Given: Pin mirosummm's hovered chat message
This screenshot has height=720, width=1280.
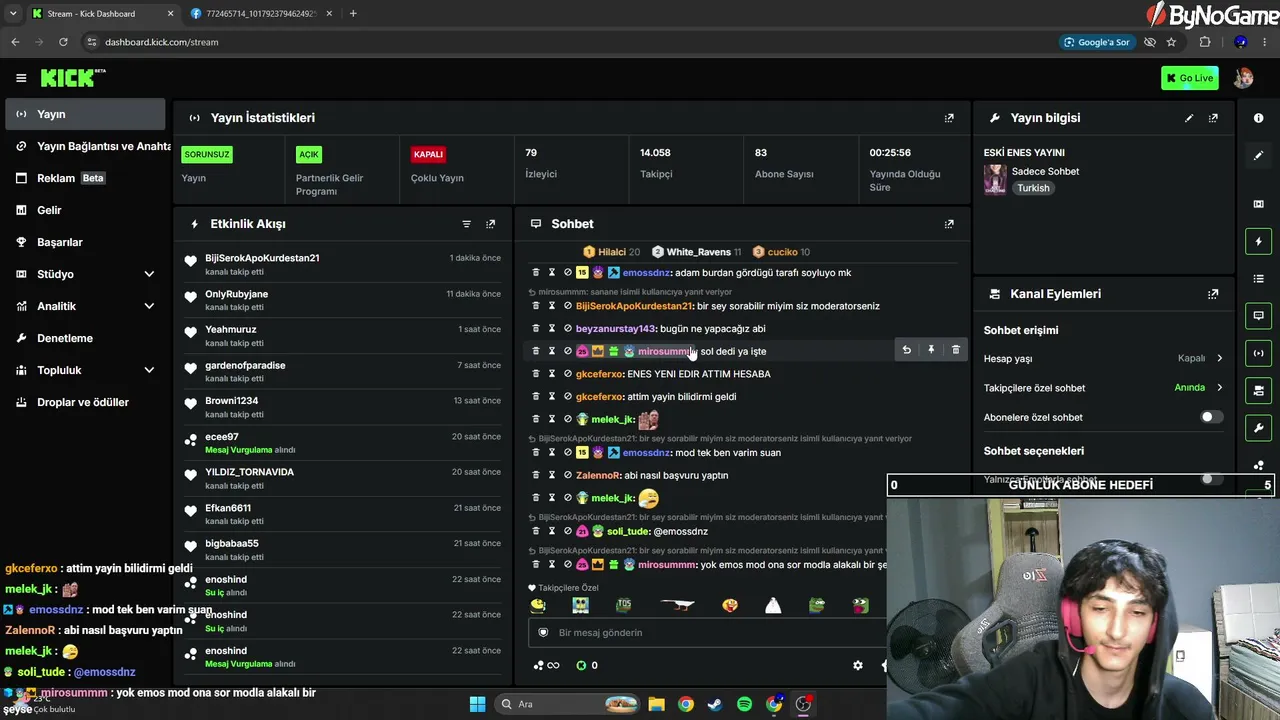Looking at the screenshot, I should click(931, 350).
